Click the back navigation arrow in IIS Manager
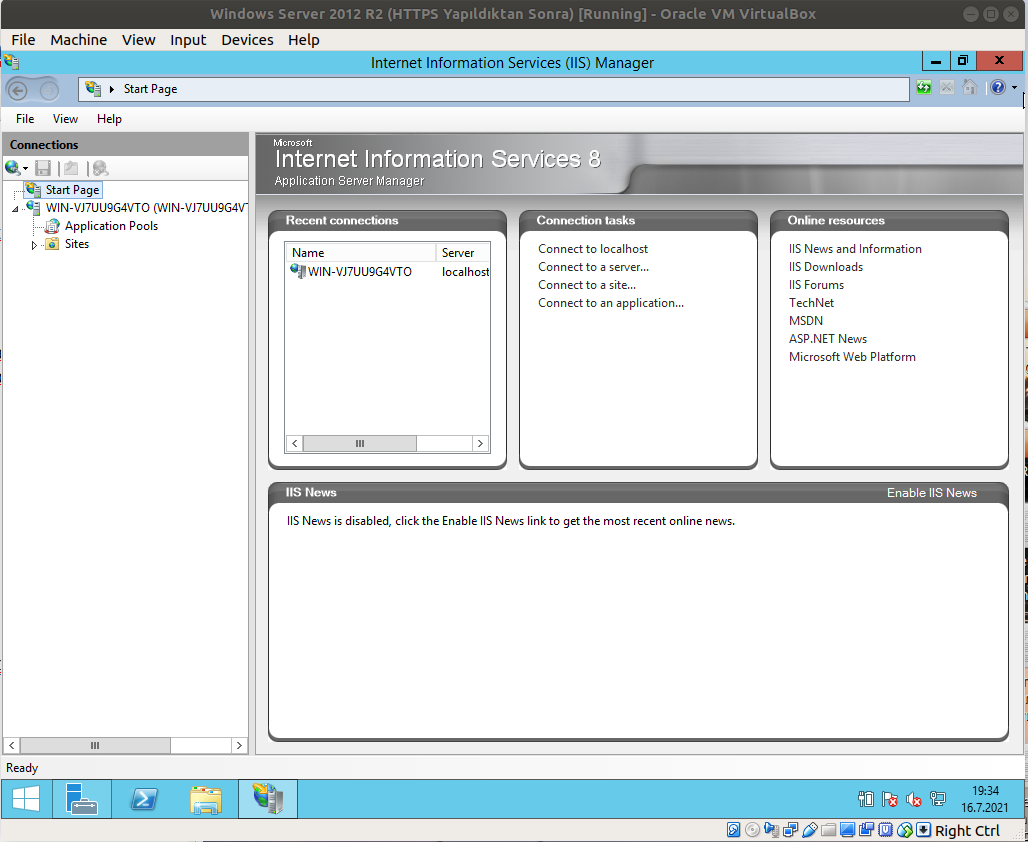The height and width of the screenshot is (842, 1028). pyautogui.click(x=18, y=90)
